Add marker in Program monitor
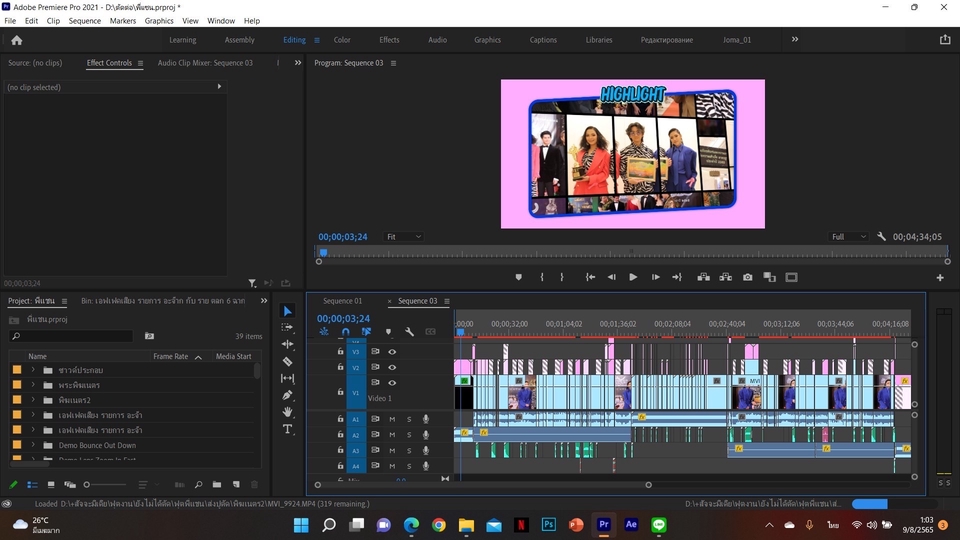 (x=519, y=277)
